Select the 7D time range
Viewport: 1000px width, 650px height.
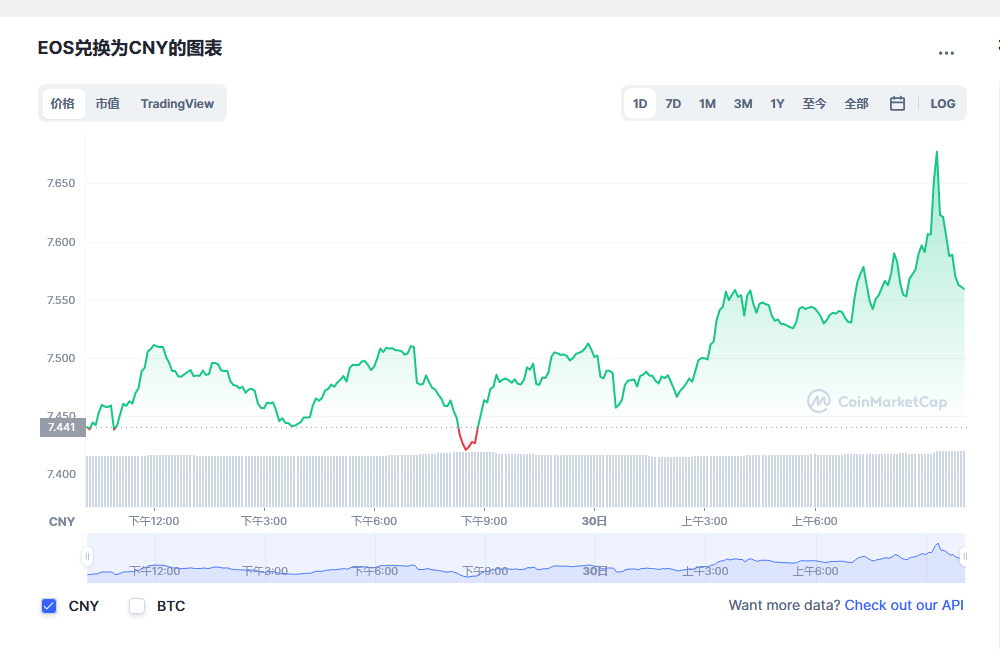tap(673, 103)
